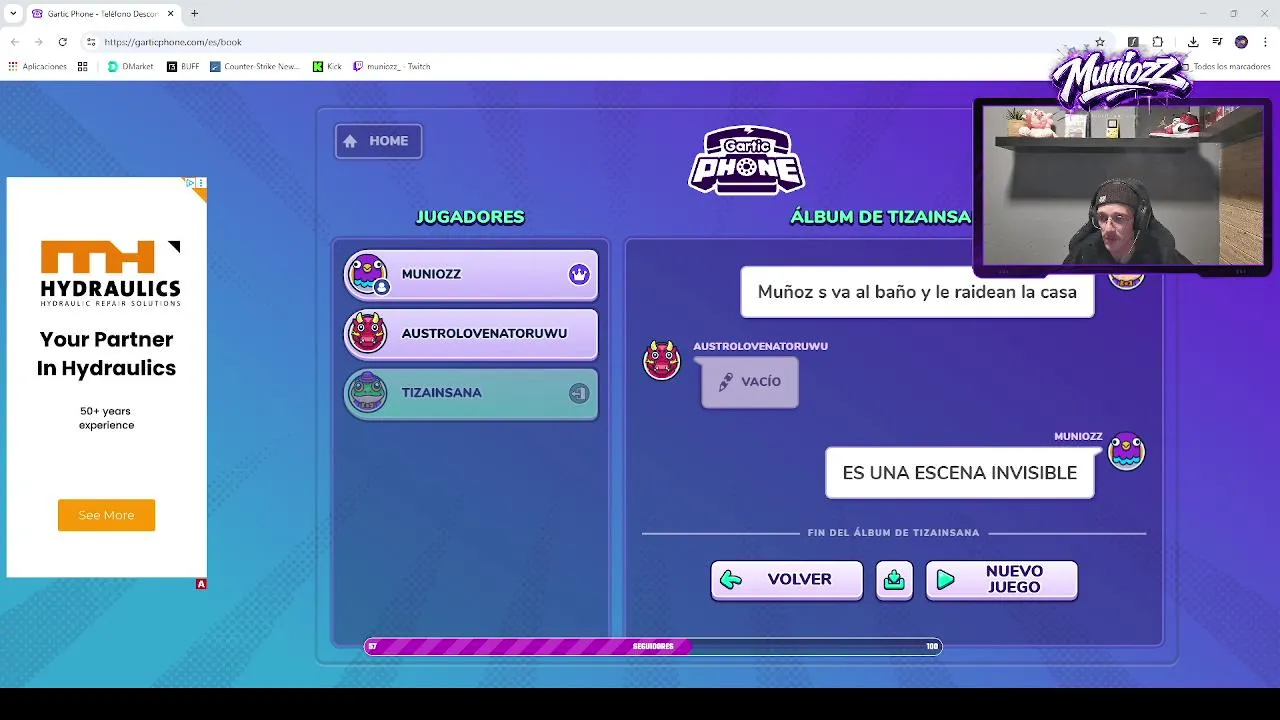
Task: Click the text bubble about Muñoz va al baño
Action: (917, 292)
